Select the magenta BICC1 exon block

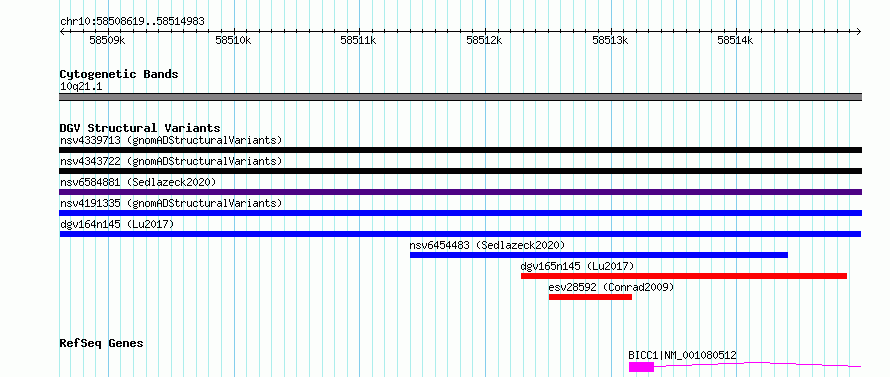tap(641, 367)
